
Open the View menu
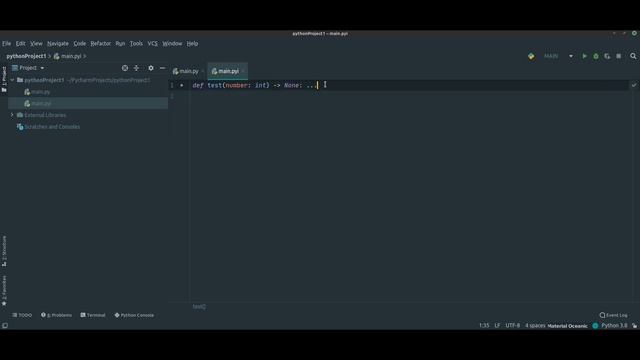pos(36,44)
